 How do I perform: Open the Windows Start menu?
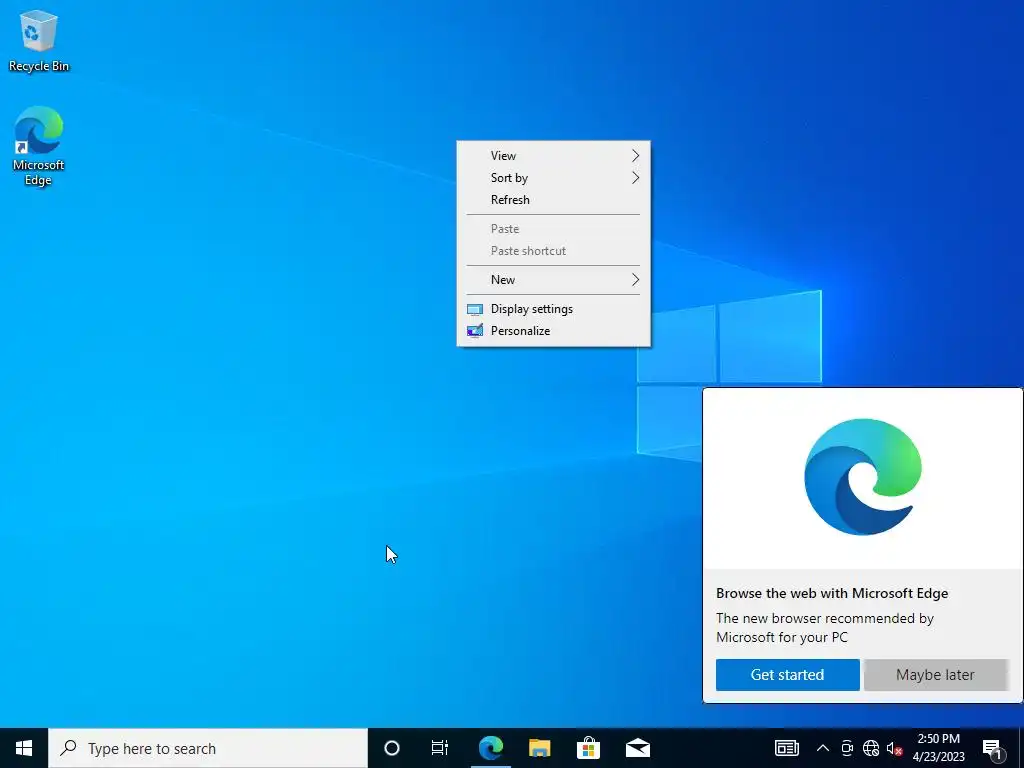click(x=24, y=748)
